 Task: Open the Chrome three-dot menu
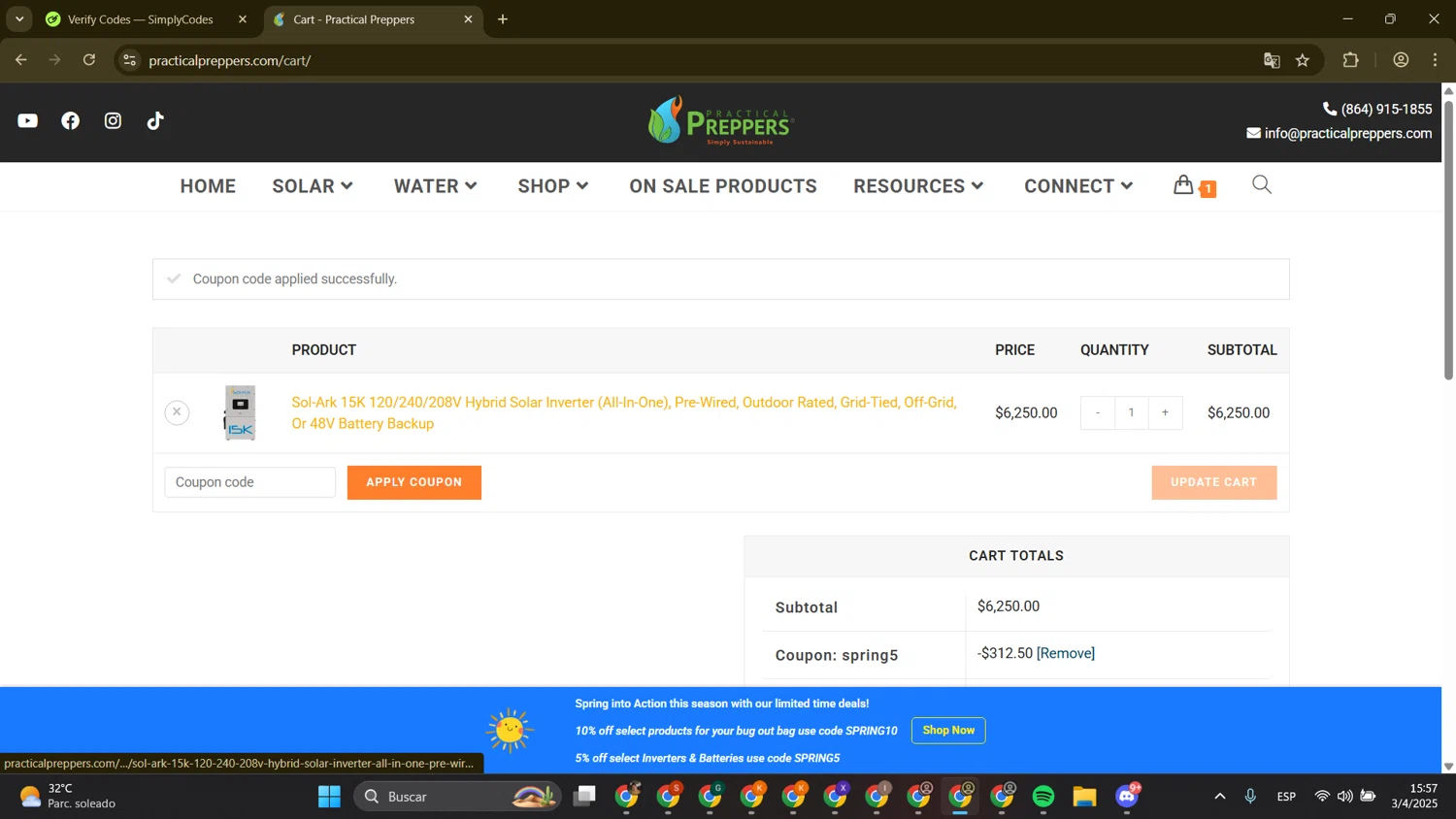pos(1435,60)
